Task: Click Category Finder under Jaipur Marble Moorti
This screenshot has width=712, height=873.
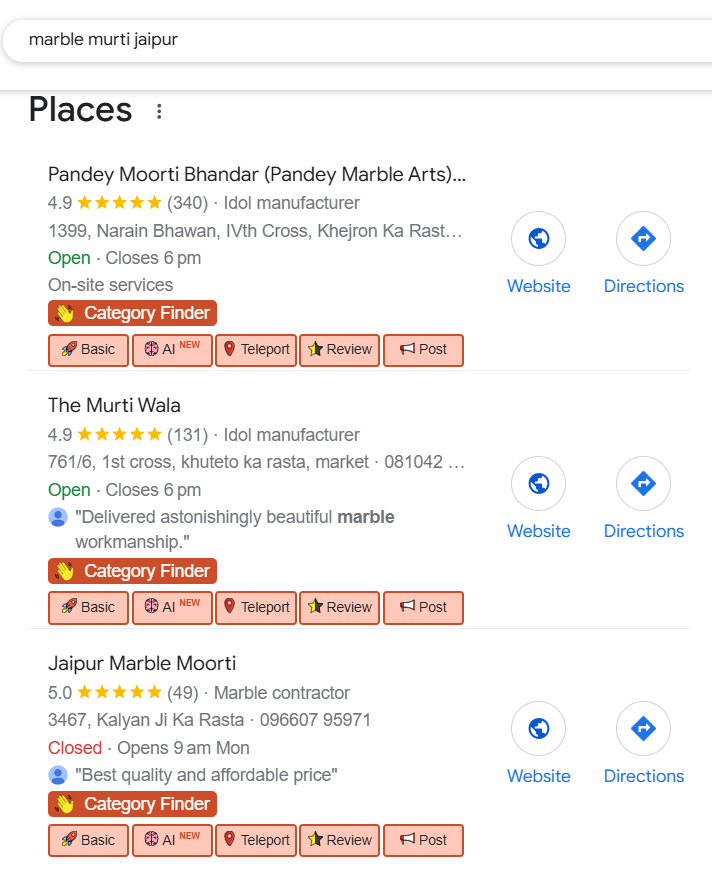Action: tap(132, 804)
